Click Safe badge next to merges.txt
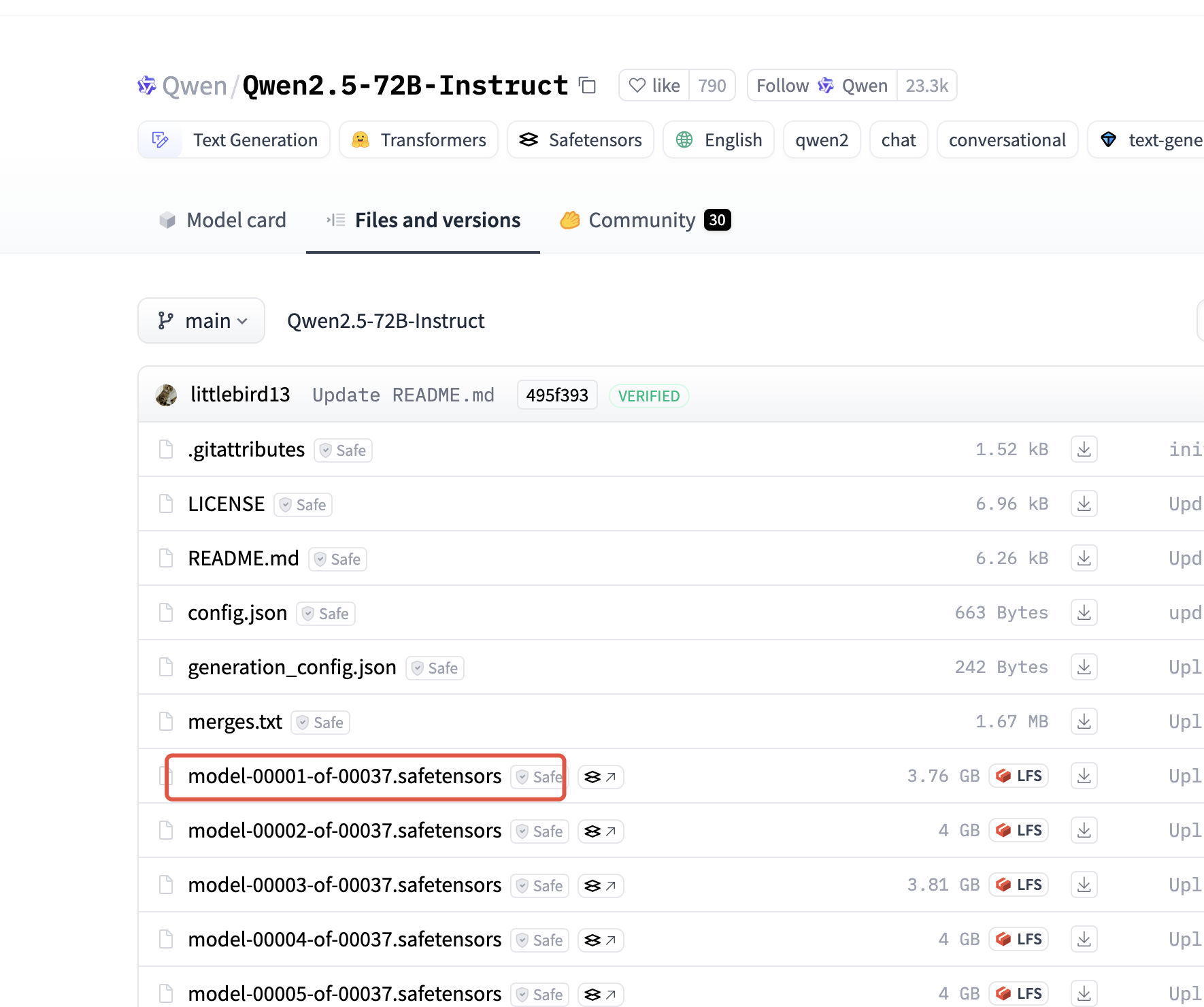Image resolution: width=1204 pixels, height=1007 pixels. (320, 722)
